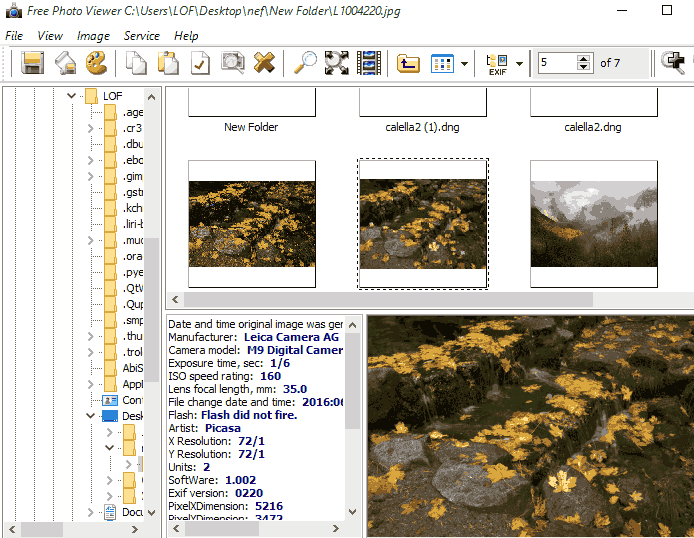Click EXIF panel scroll up arrow
Screen dimensions: 694x538
pyautogui.click(x=352, y=325)
